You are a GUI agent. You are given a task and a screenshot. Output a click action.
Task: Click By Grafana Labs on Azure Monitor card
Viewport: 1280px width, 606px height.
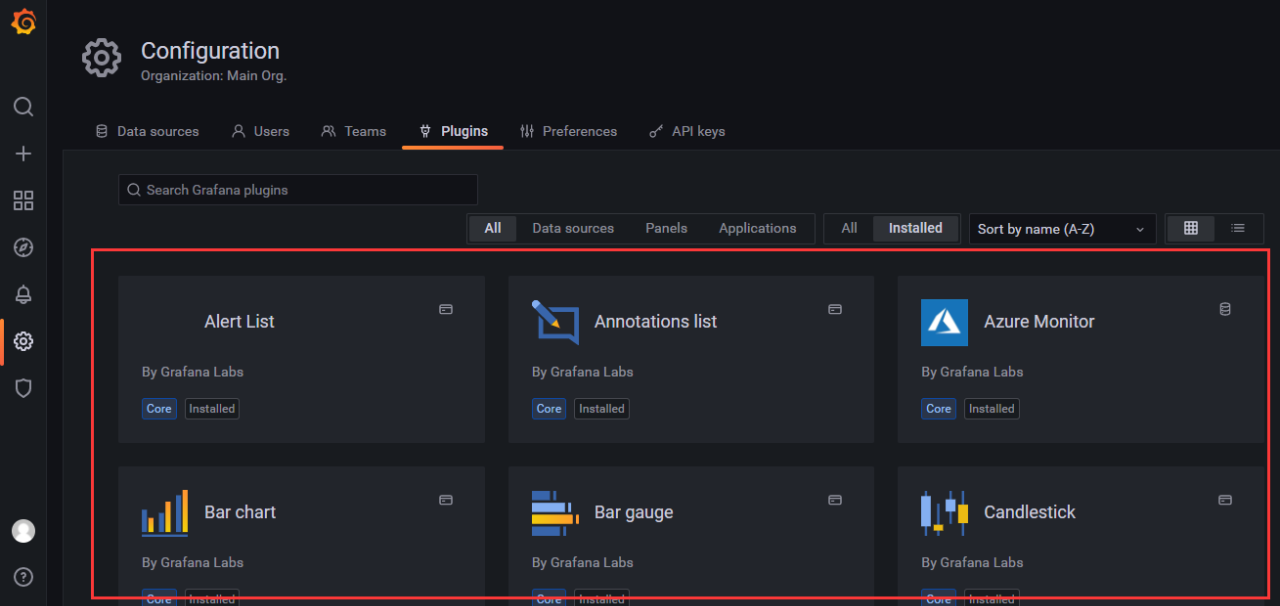click(x=972, y=371)
